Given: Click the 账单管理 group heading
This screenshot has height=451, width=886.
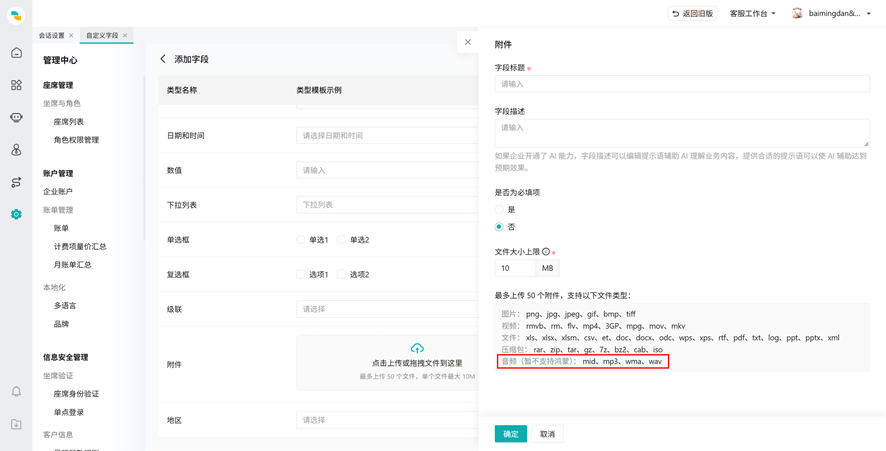Looking at the screenshot, I should 58,210.
